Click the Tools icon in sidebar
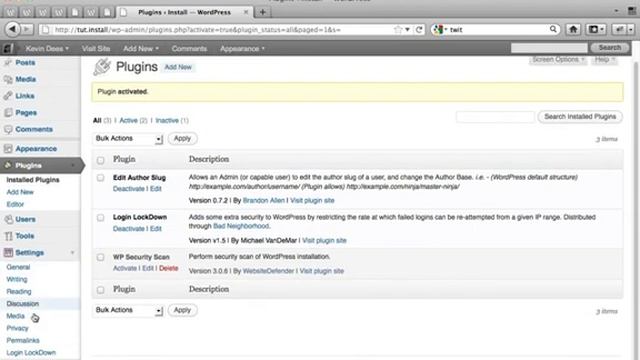This screenshot has width=640, height=360. [8, 236]
